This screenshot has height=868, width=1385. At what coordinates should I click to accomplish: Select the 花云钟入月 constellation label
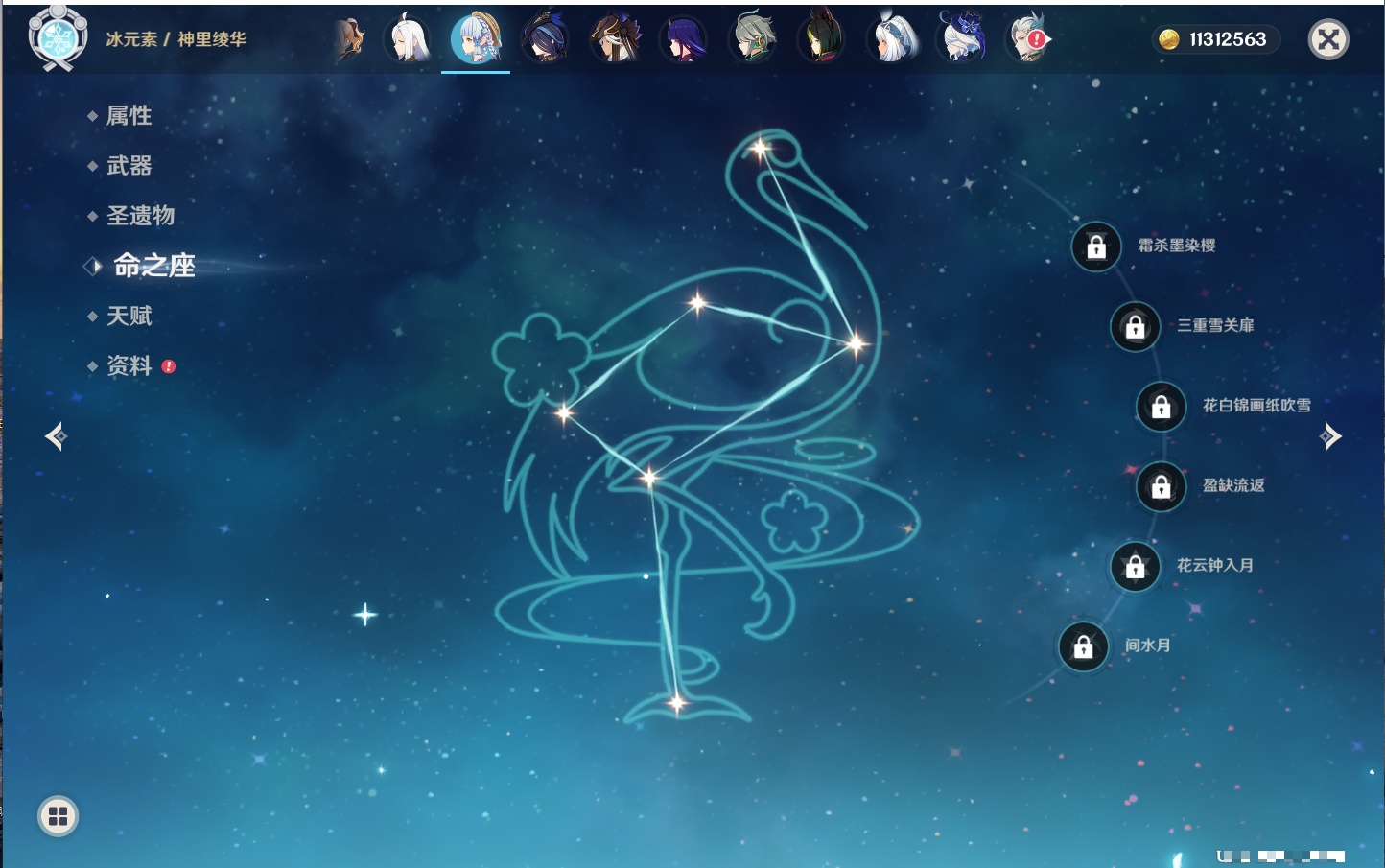click(x=1215, y=565)
